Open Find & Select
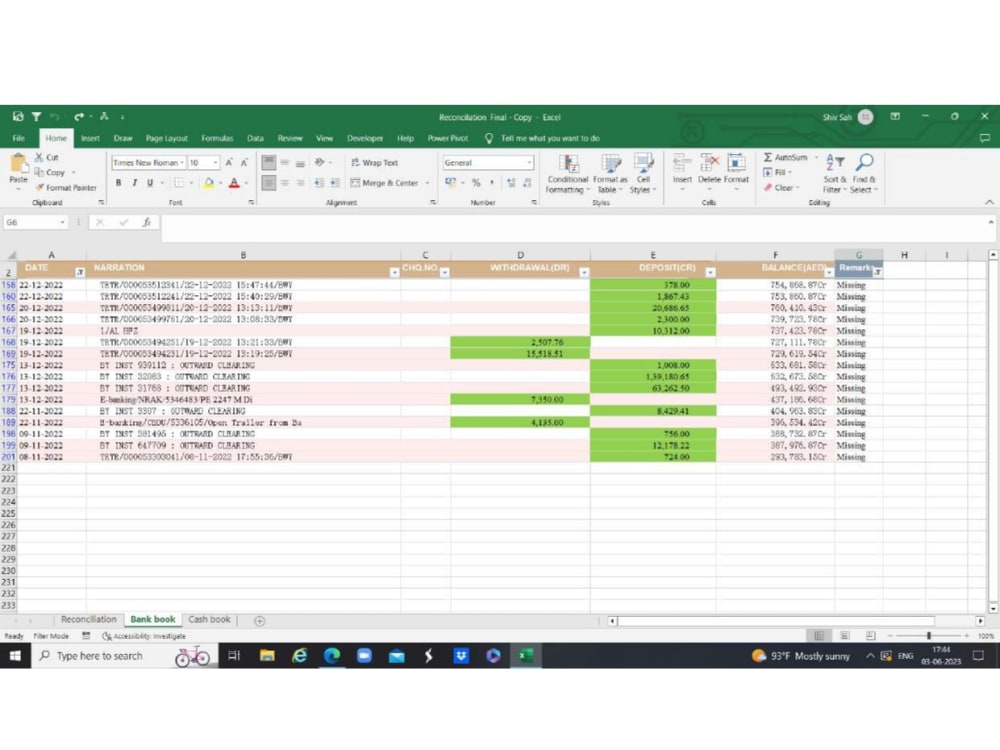The width and height of the screenshot is (1000, 750). (864, 173)
